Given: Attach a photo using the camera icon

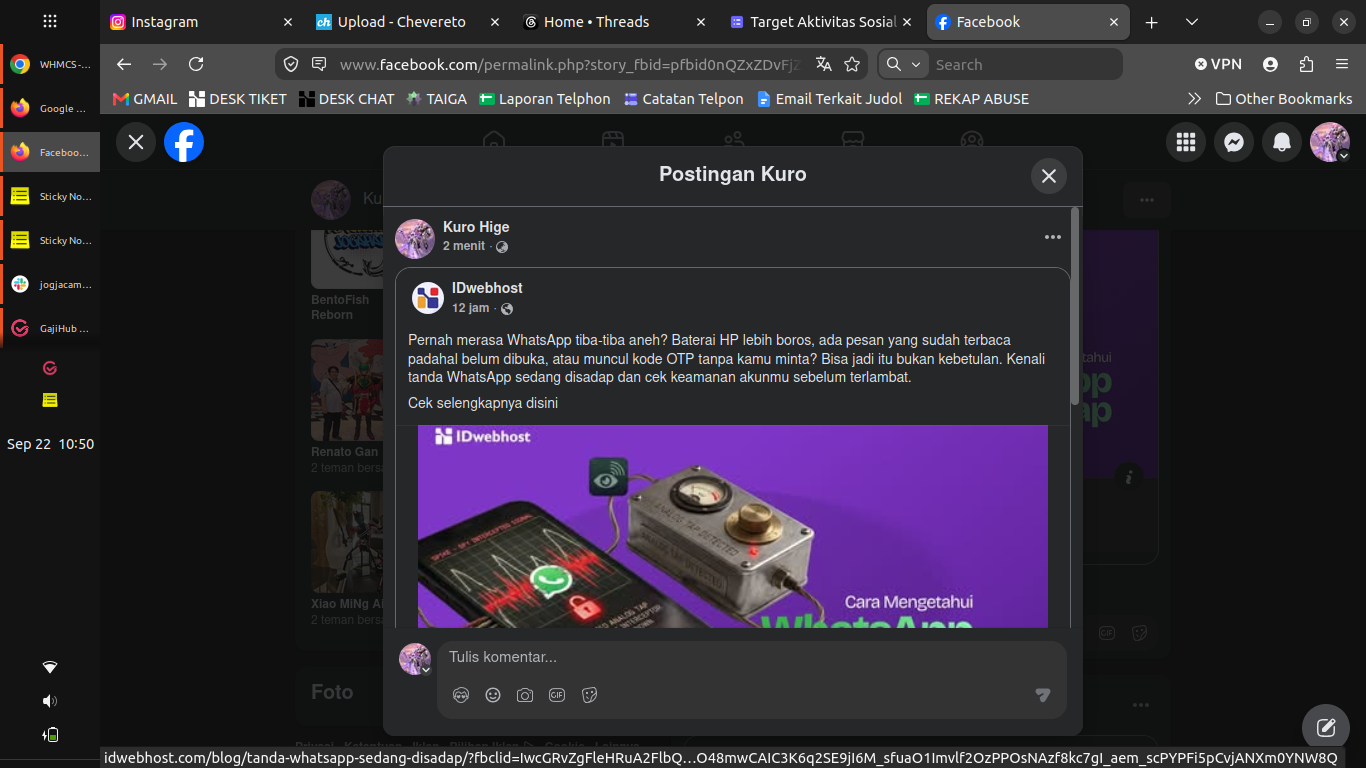Looking at the screenshot, I should 525,695.
